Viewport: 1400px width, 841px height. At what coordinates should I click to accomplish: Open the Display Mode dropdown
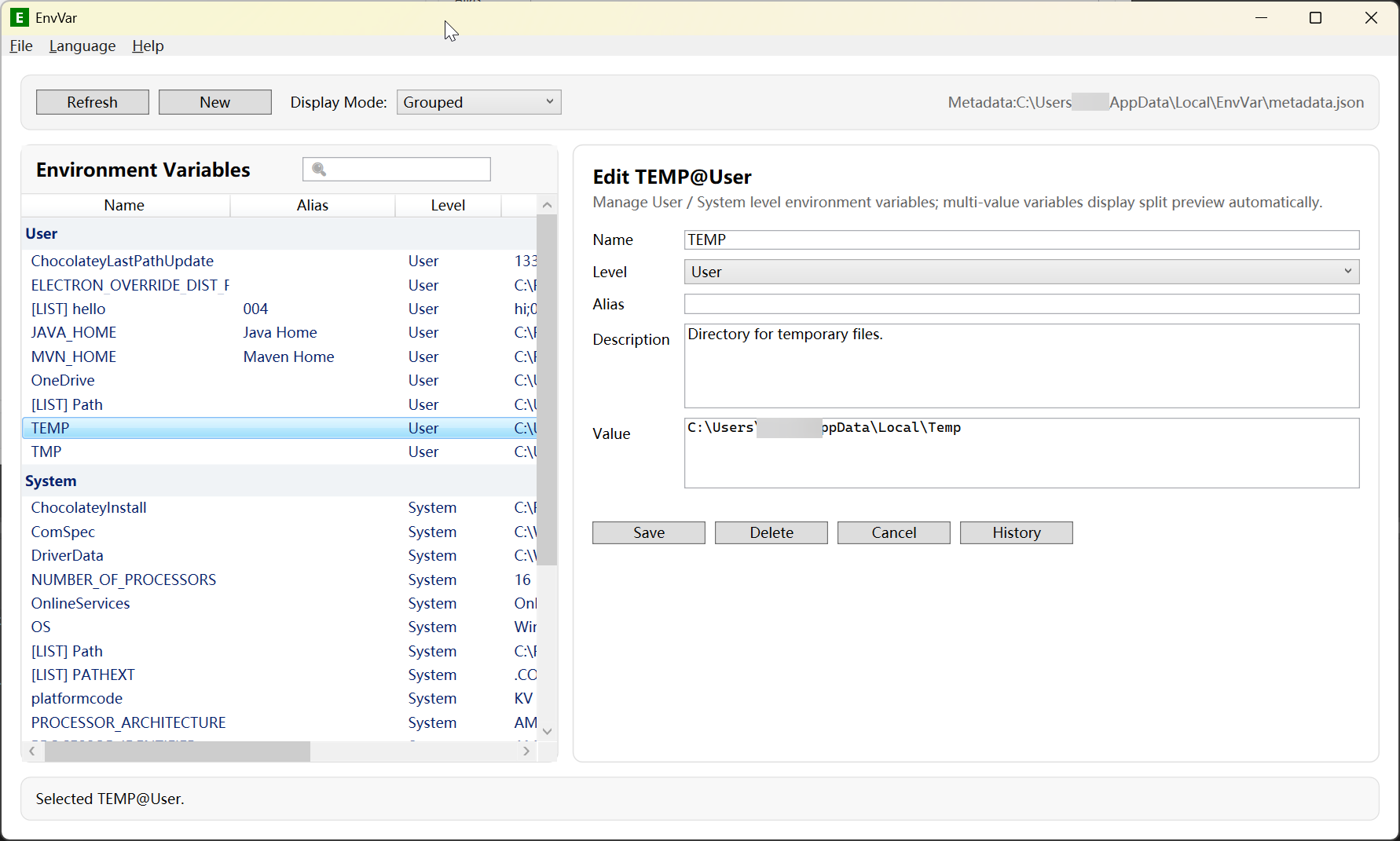(478, 102)
